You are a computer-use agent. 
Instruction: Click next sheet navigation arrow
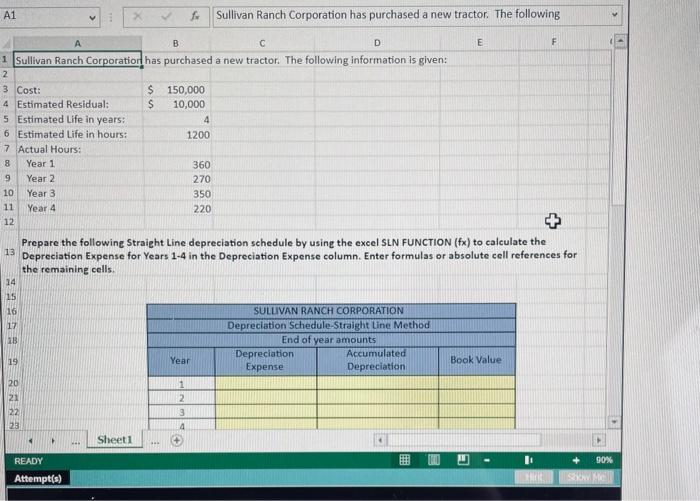53,441
